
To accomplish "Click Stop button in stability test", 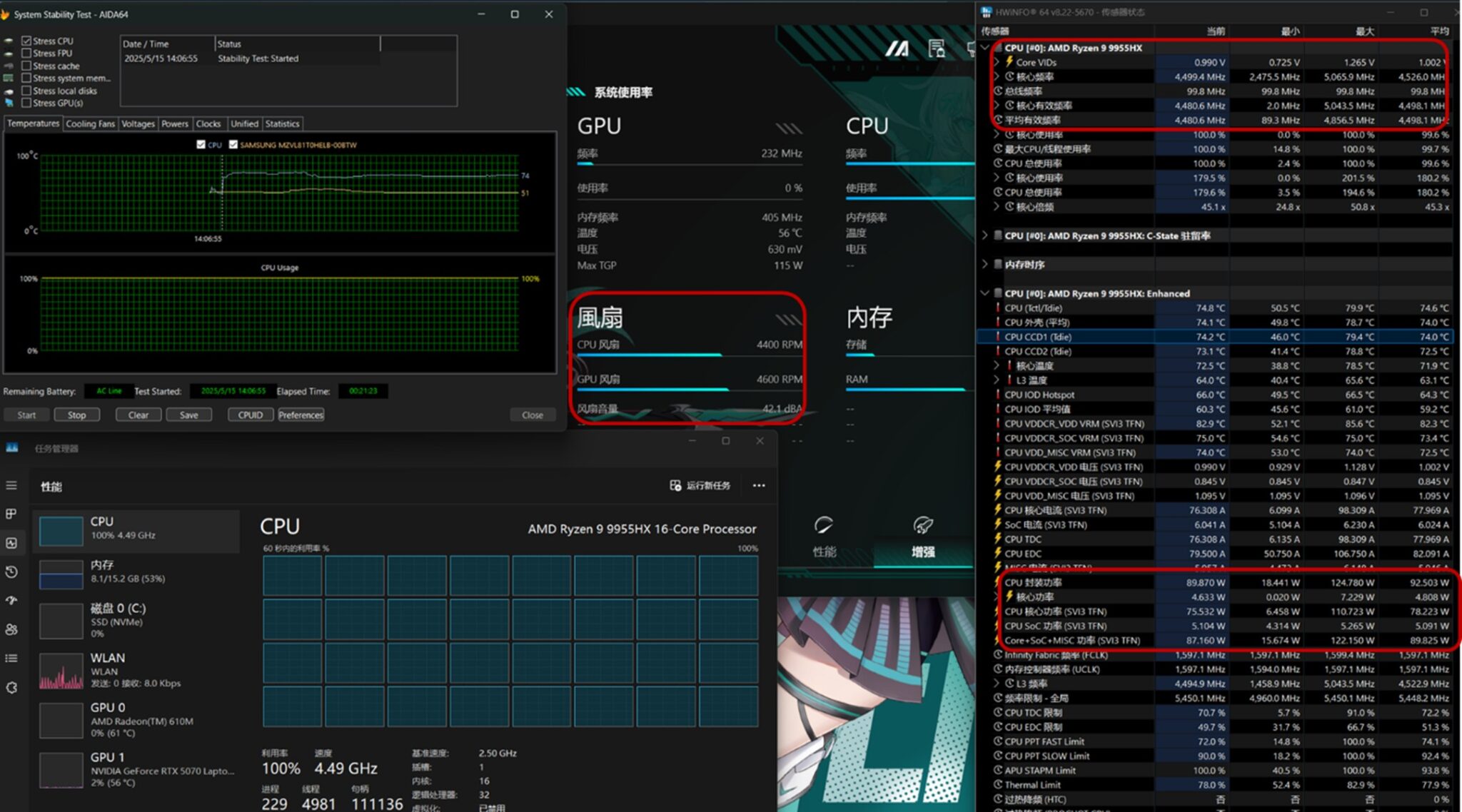I will tap(76, 415).
